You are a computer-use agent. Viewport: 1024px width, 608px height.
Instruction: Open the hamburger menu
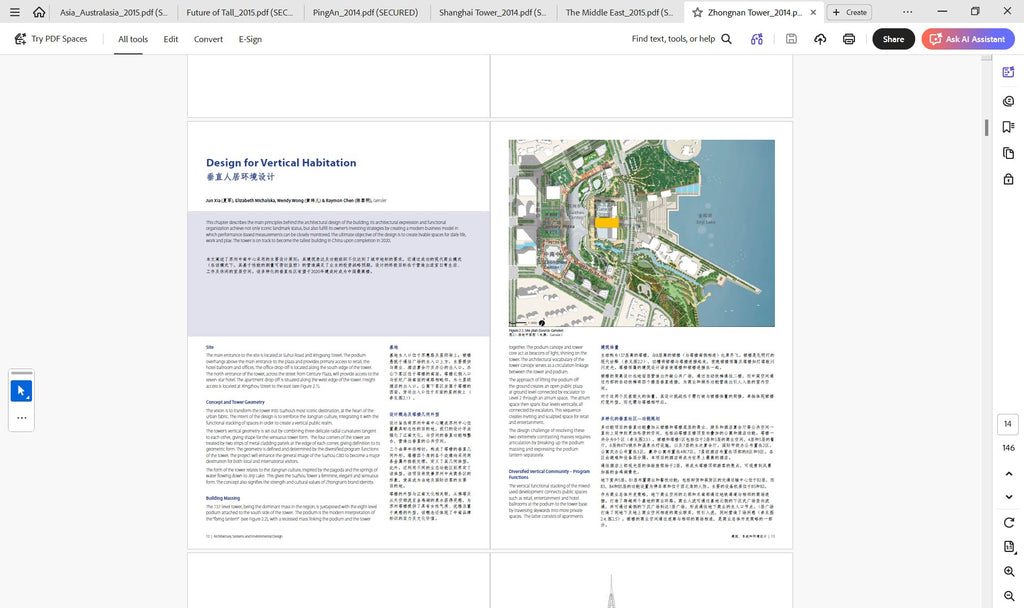pyautogui.click(x=14, y=12)
